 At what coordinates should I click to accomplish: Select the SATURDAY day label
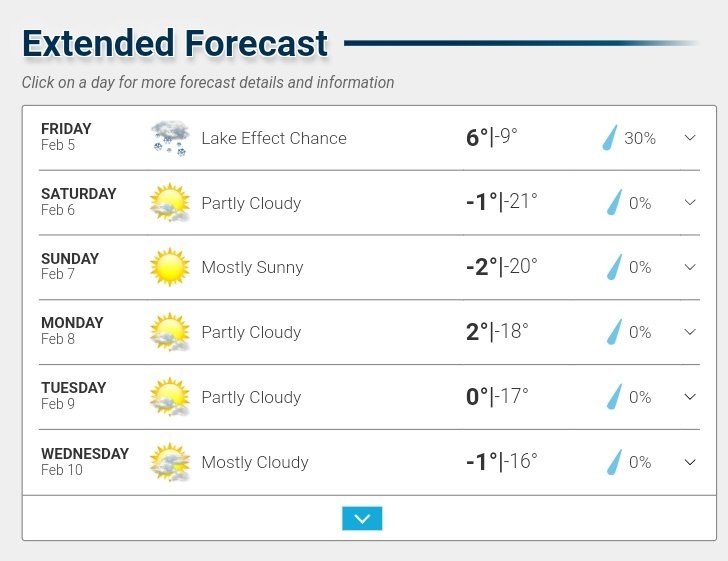[78, 194]
